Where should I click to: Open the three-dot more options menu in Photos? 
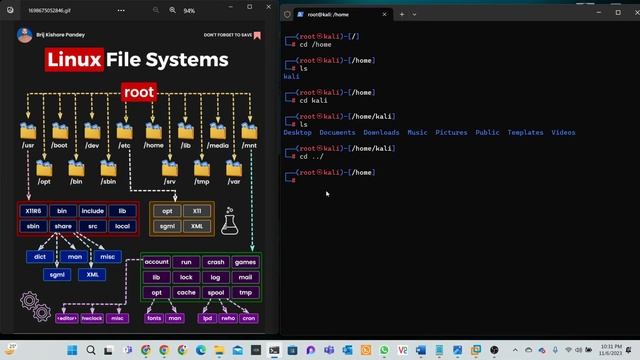[121, 10]
